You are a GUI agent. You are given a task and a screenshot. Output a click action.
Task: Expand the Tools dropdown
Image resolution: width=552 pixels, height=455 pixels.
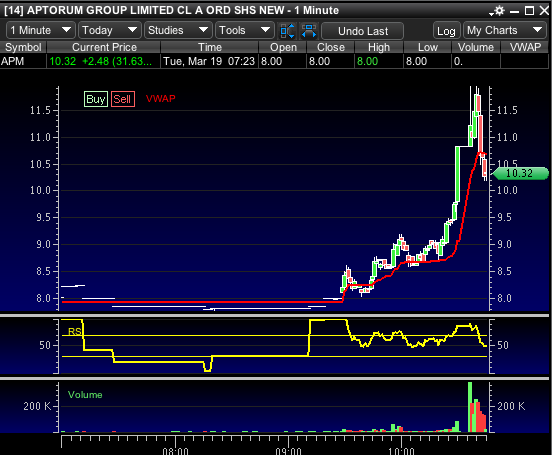[x=245, y=30]
